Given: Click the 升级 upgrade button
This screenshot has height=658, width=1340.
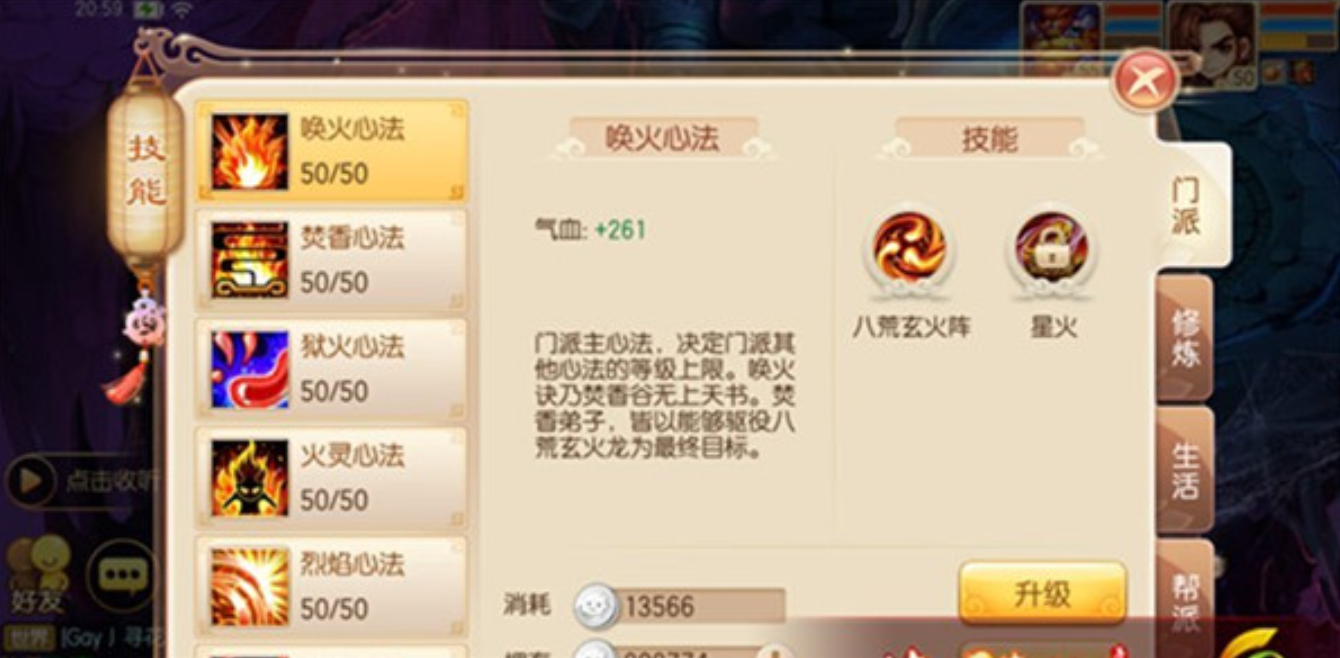Looking at the screenshot, I should 1043,593.
